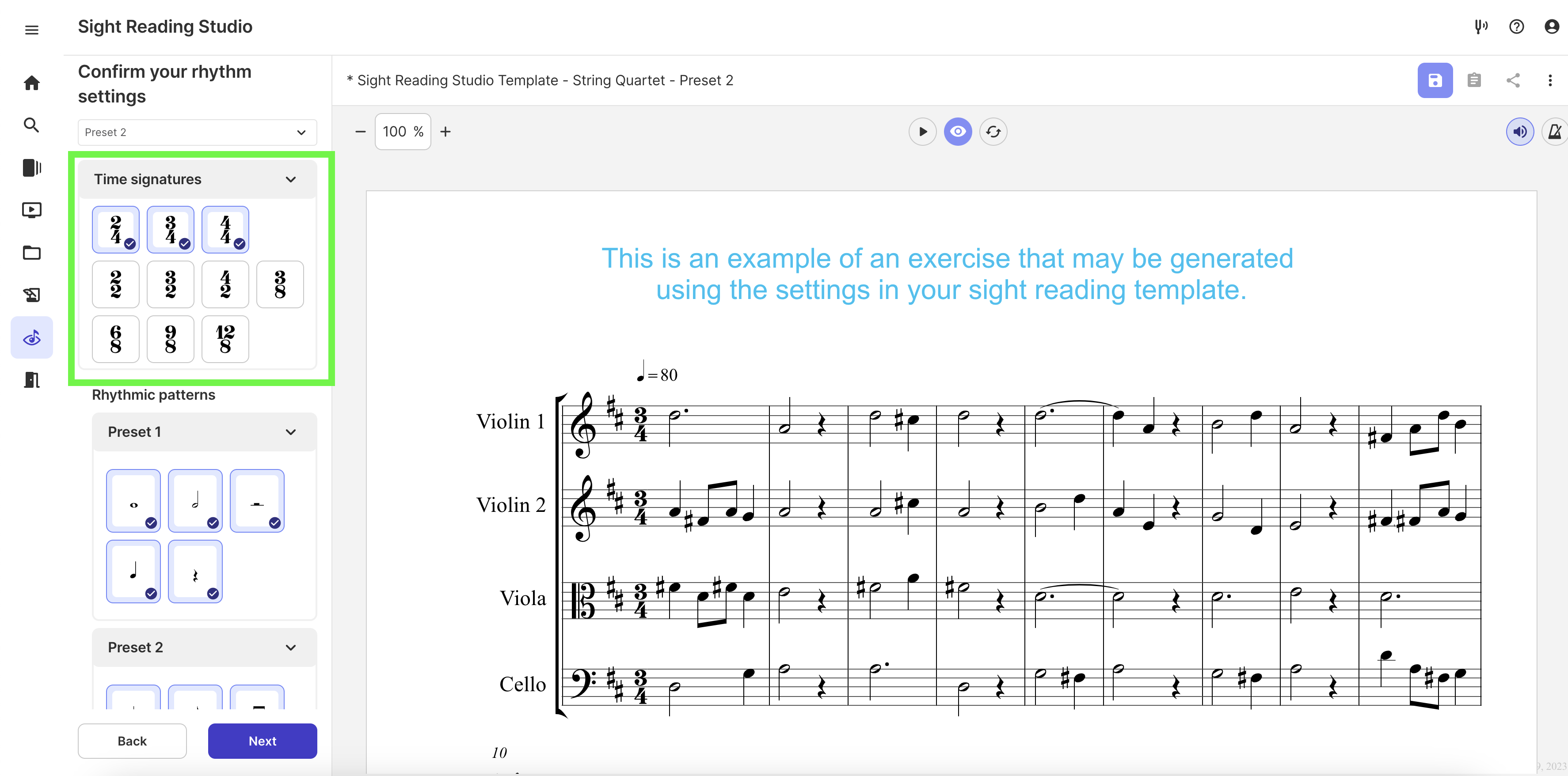Open the Preset 2 dropdown selector
This screenshot has width=1568, height=776.
point(197,132)
